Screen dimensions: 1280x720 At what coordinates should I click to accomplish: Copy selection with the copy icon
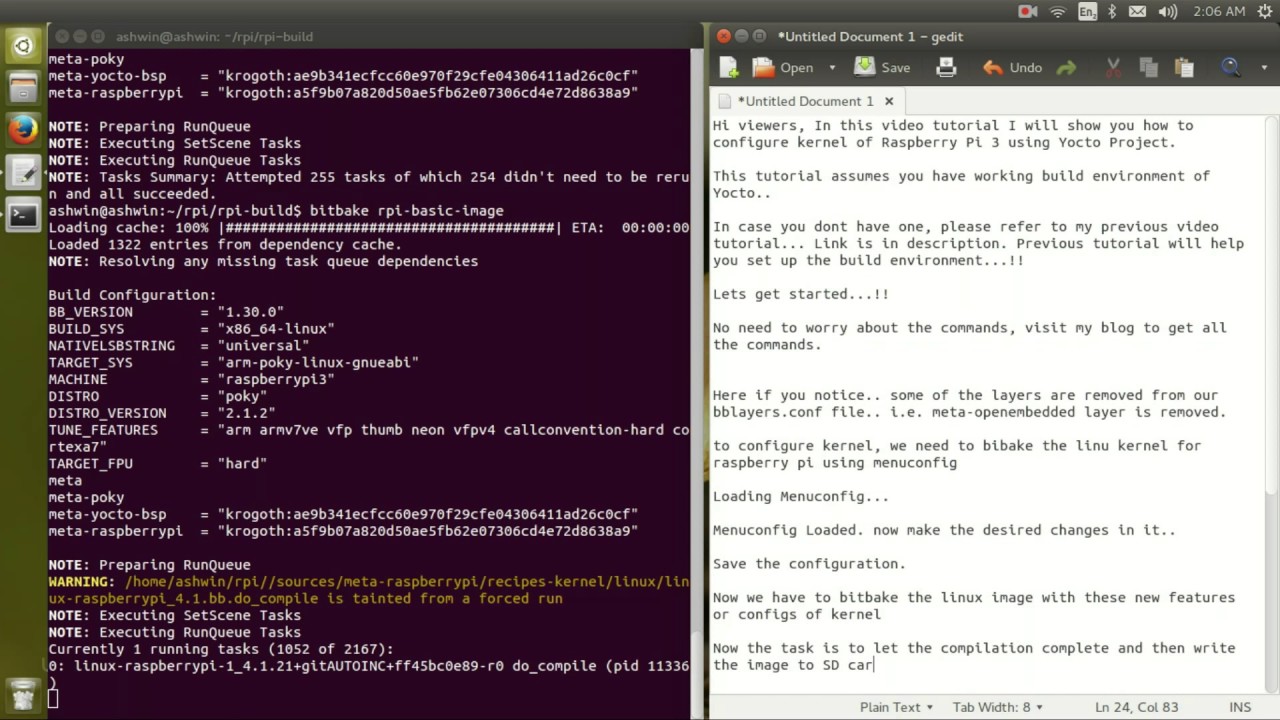pos(1148,67)
